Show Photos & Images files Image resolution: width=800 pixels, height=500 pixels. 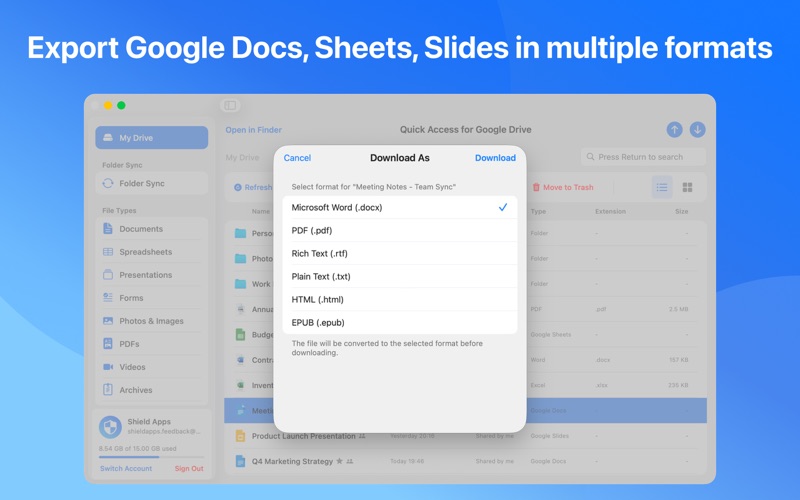tap(152, 321)
